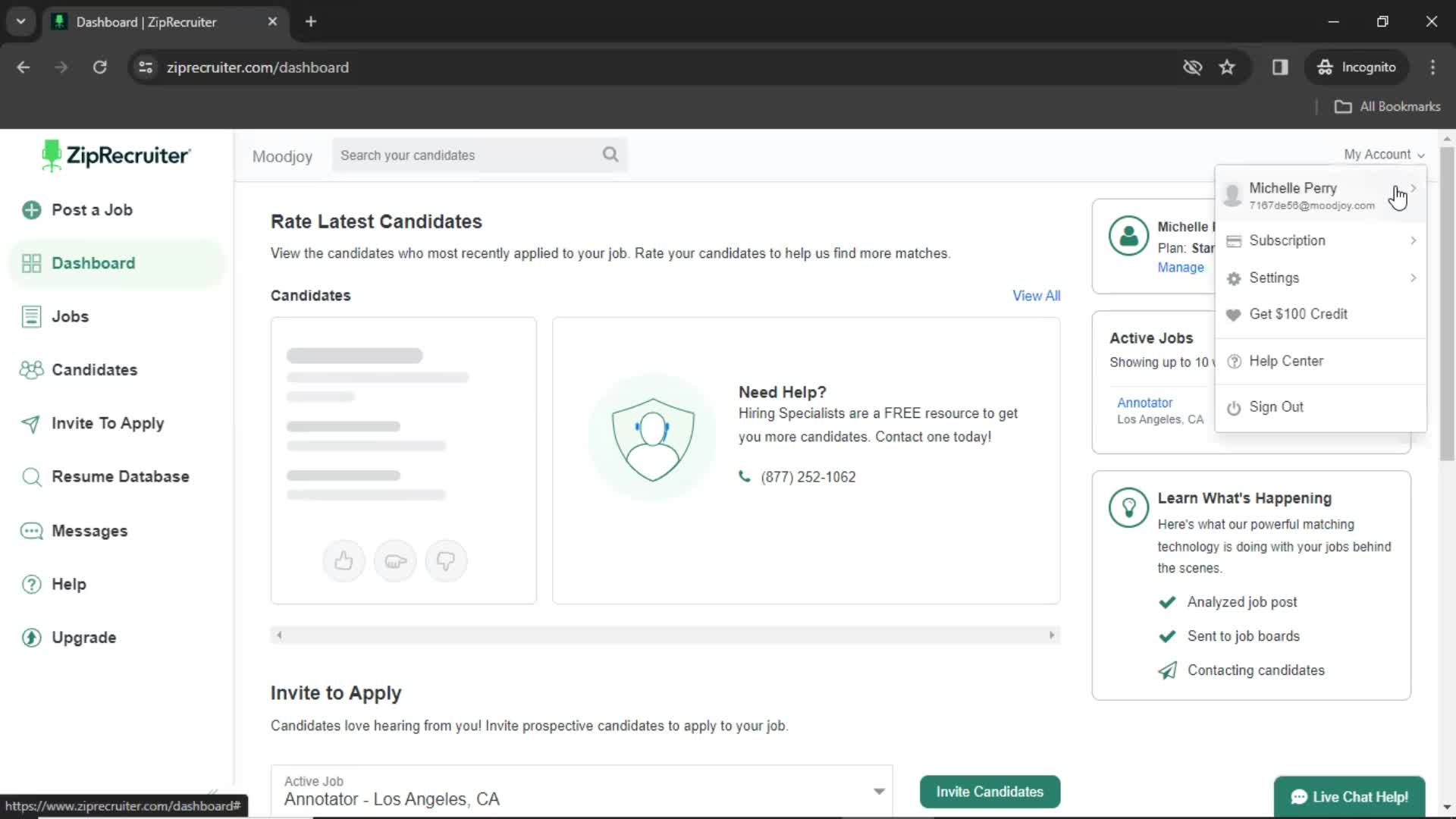The image size is (1456, 819).
Task: Click Invite Candidates button
Action: 989,791
